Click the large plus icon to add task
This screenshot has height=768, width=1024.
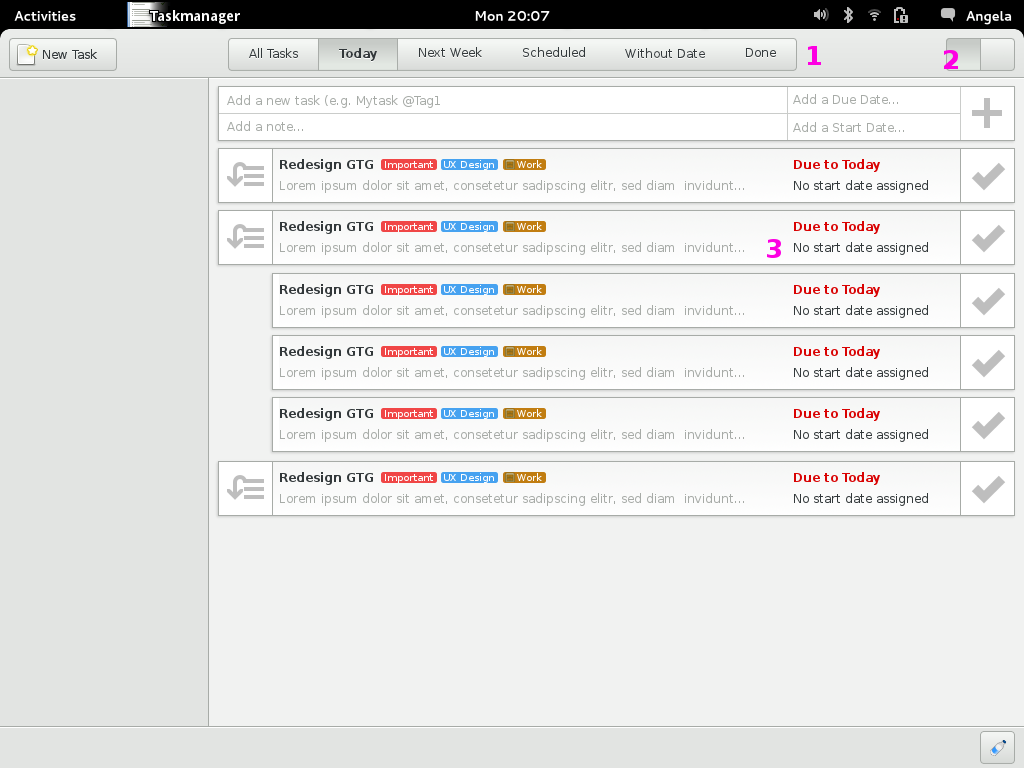tap(987, 113)
